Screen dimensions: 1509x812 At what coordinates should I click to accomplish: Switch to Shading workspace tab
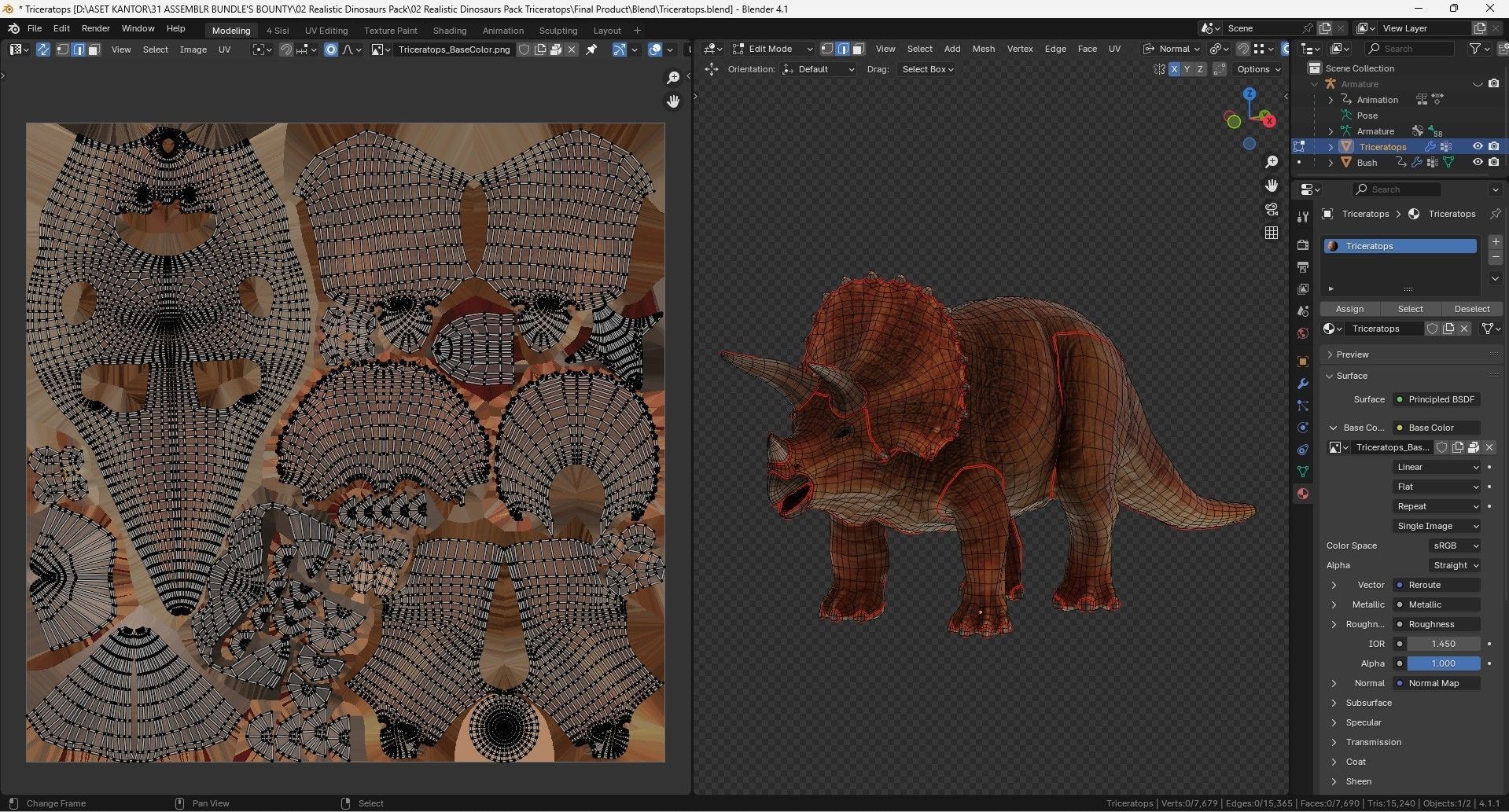450,31
